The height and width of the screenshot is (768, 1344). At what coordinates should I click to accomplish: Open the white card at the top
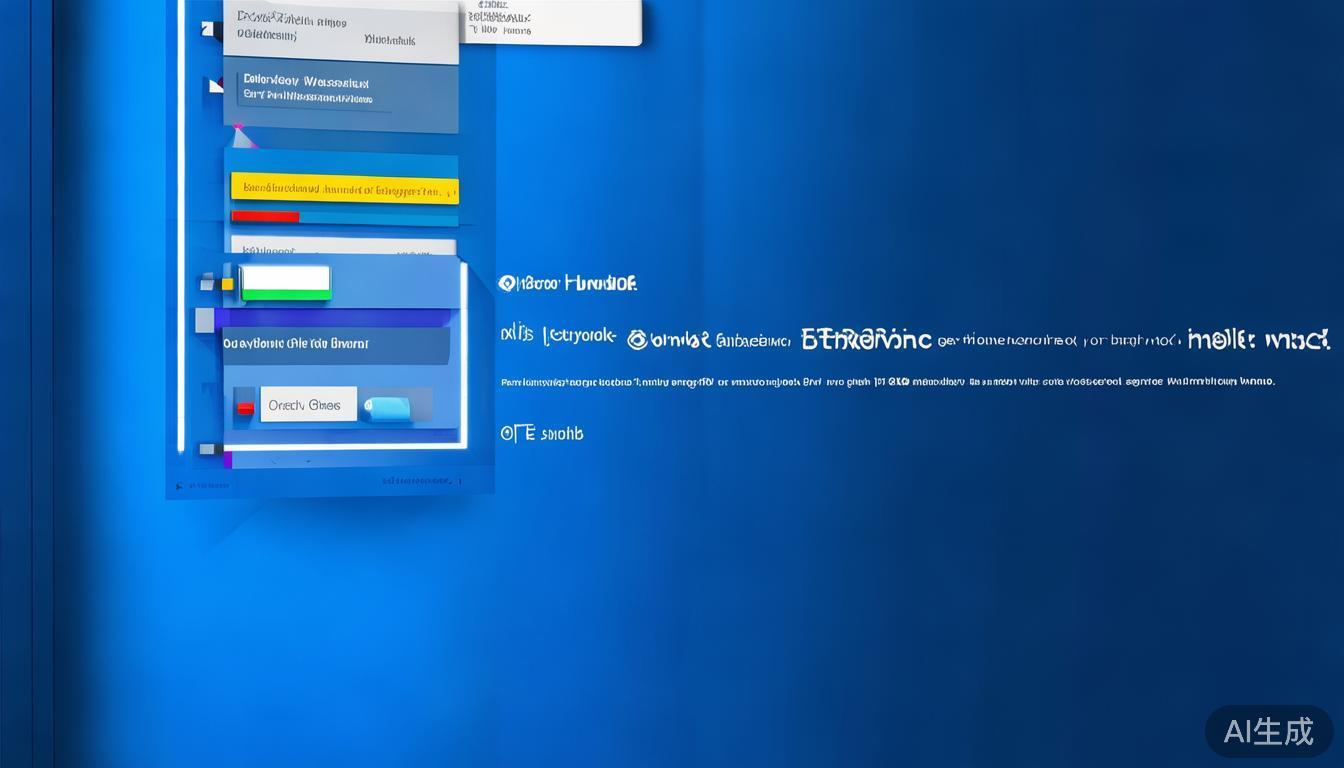pos(550,22)
